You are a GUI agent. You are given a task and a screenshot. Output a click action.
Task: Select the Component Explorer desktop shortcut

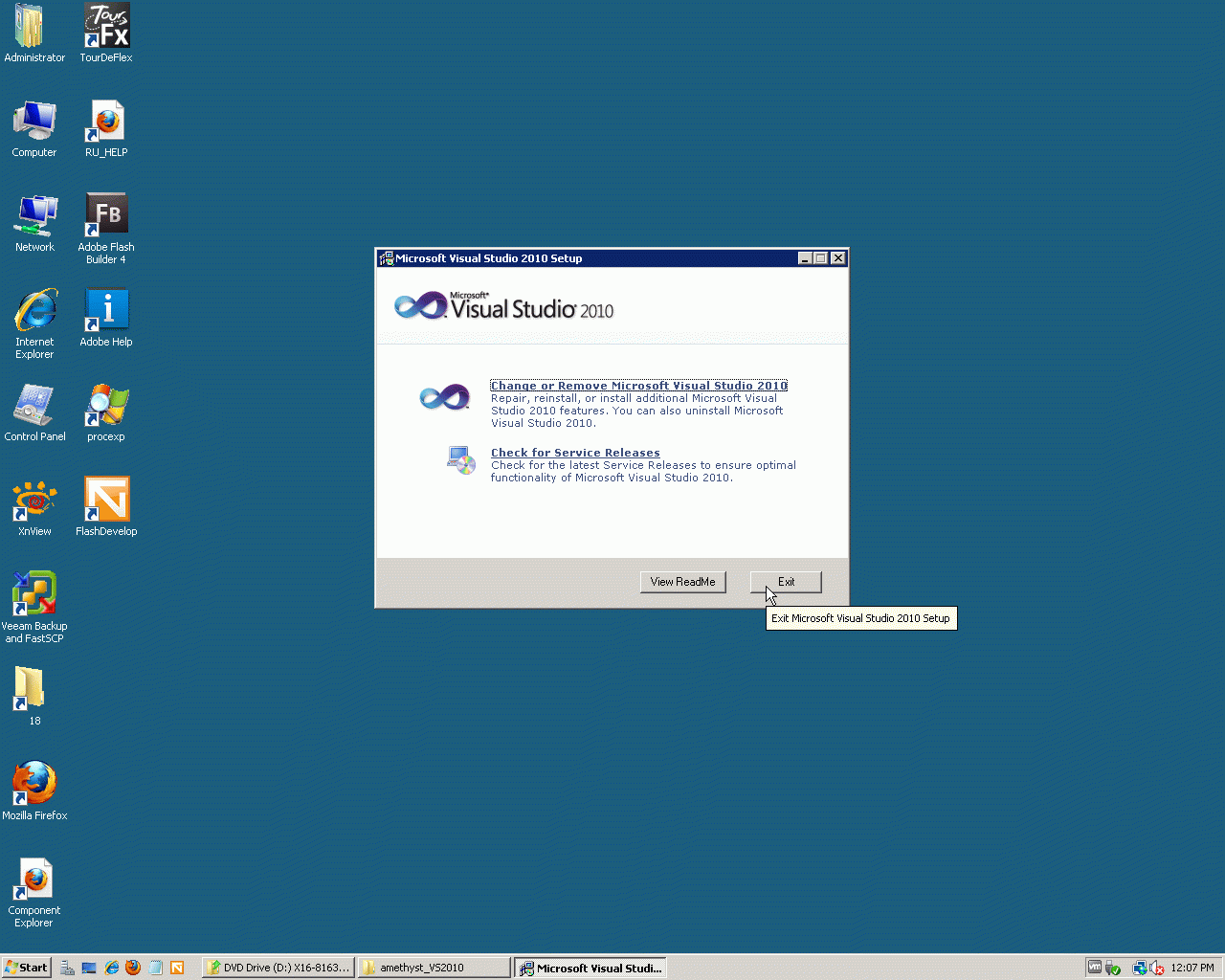point(34,892)
